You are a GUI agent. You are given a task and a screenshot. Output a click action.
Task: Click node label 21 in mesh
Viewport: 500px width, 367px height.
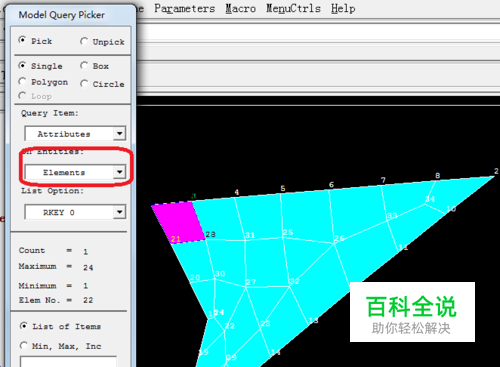pos(176,239)
